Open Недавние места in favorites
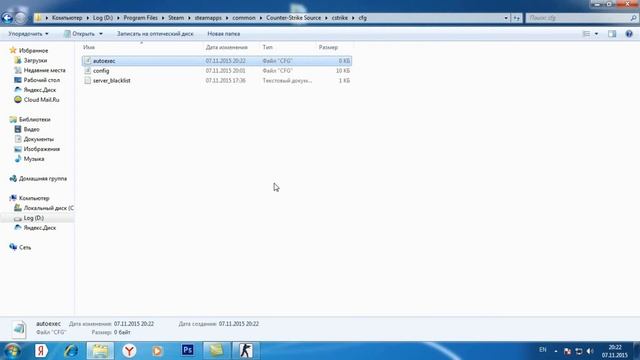This screenshot has width=640, height=360. point(44,70)
